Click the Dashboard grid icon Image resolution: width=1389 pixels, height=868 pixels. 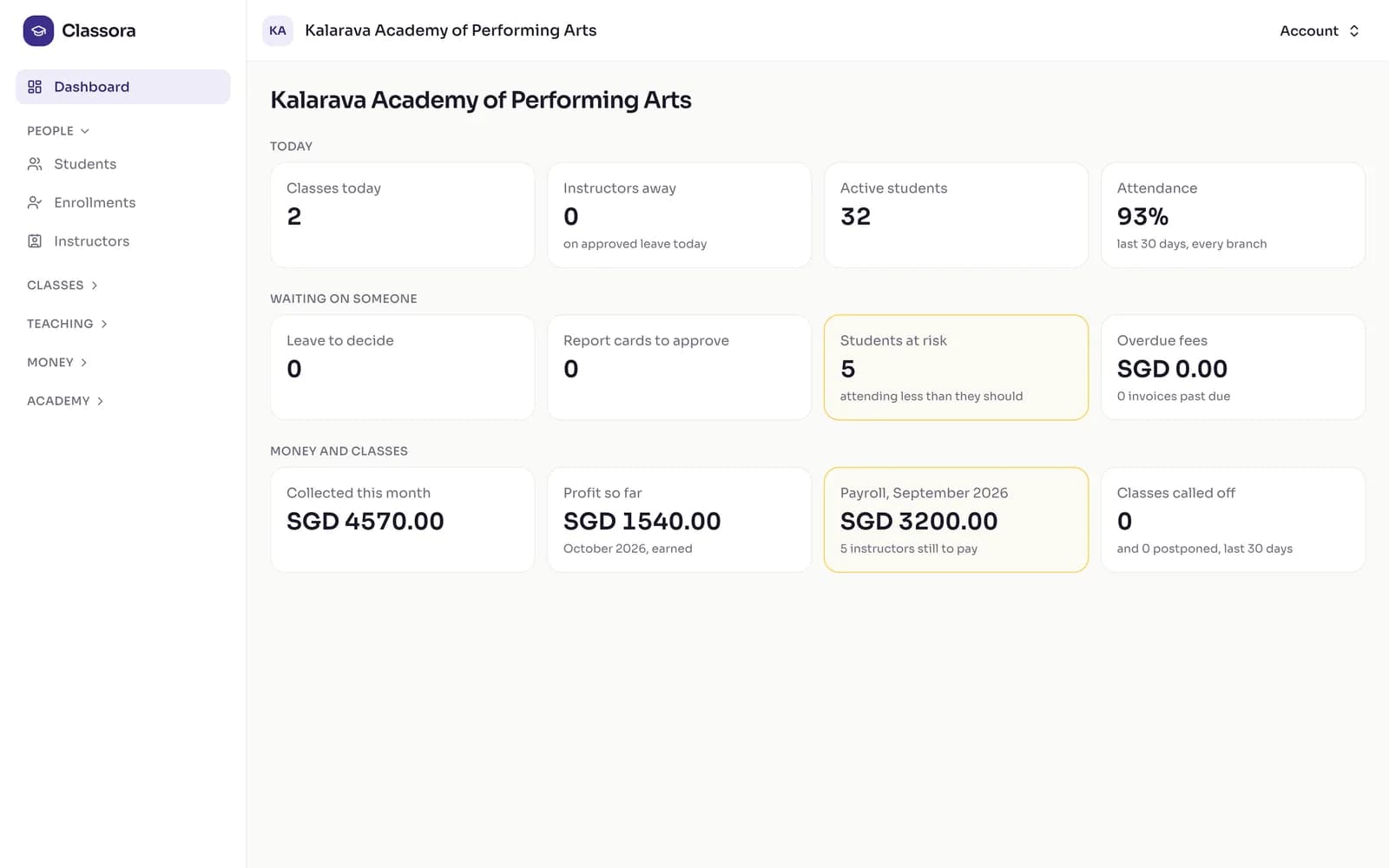(35, 87)
